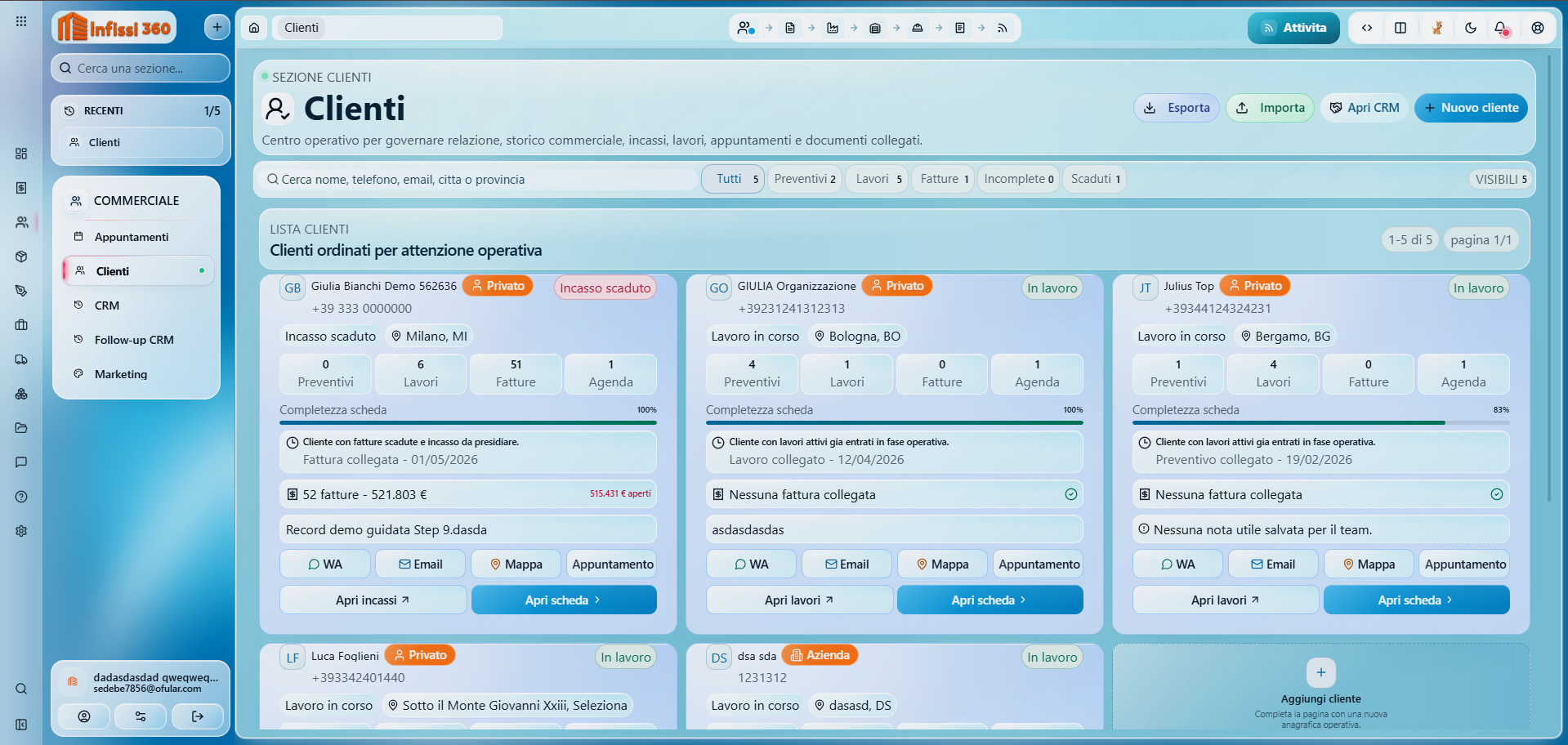This screenshot has height=745, width=1568.
Task: Focus the Cerca una sezione search field
Action: tap(141, 69)
